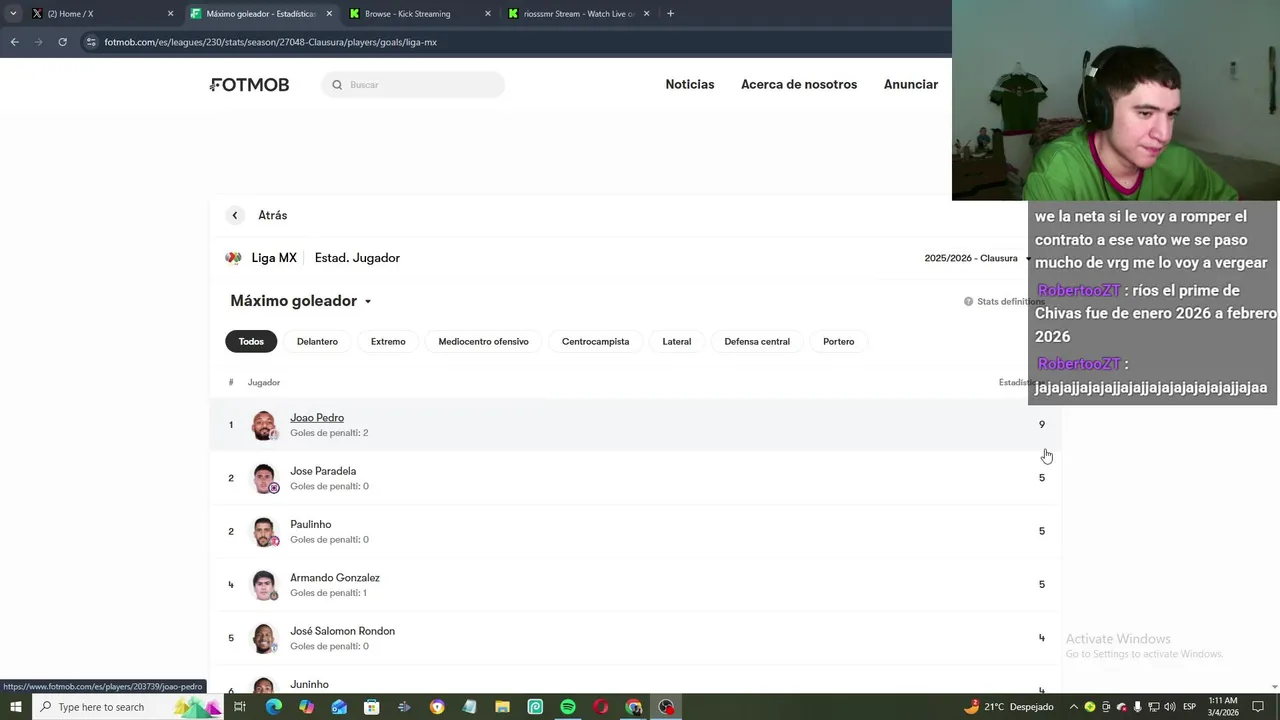Open Microsoft Store from the taskbar
Viewport: 1280px width, 720px height.
click(371, 707)
